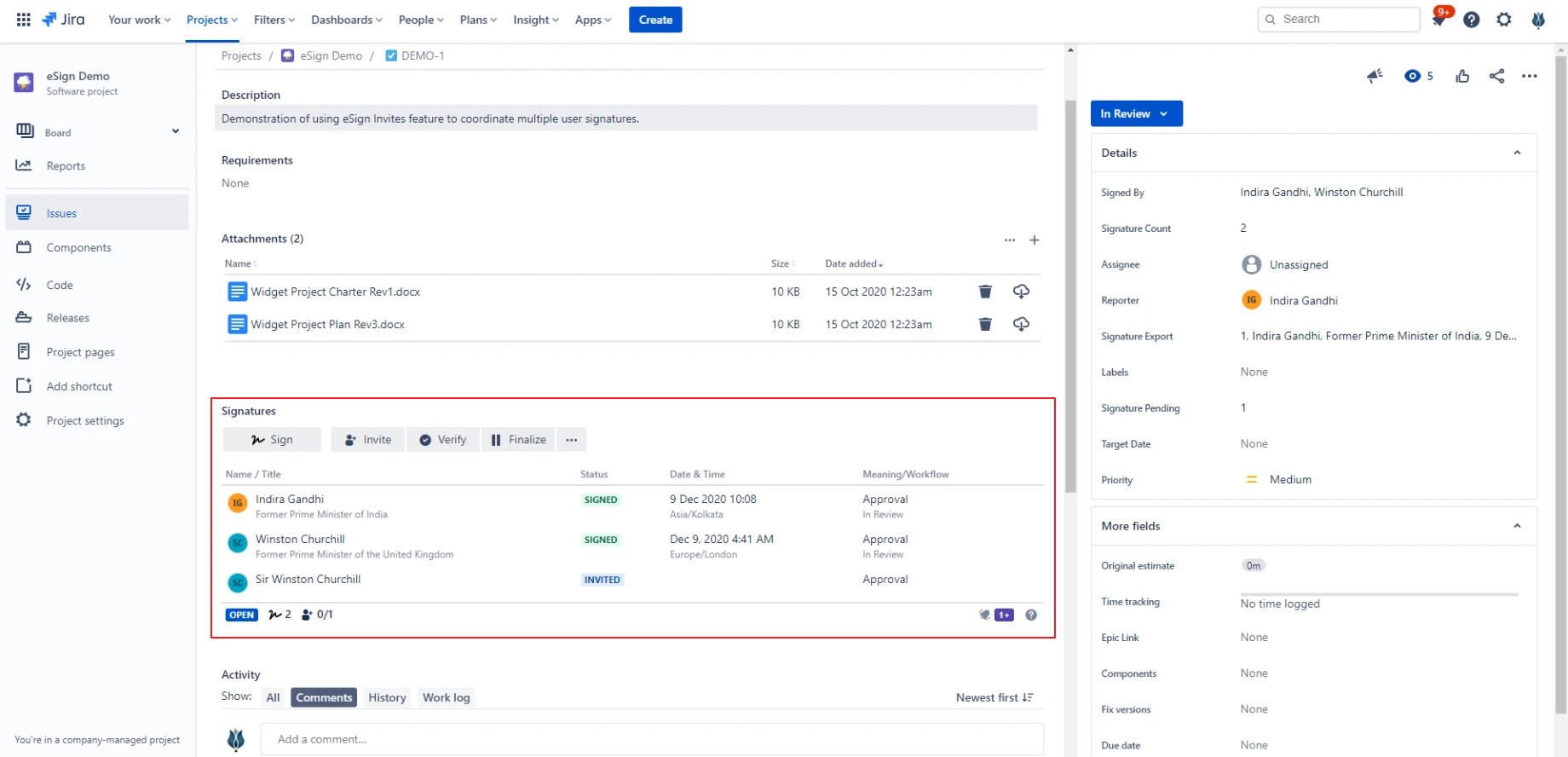Download Widget Project Charter Rev1.docx attachment
The width and height of the screenshot is (1568, 757).
(x=1021, y=292)
